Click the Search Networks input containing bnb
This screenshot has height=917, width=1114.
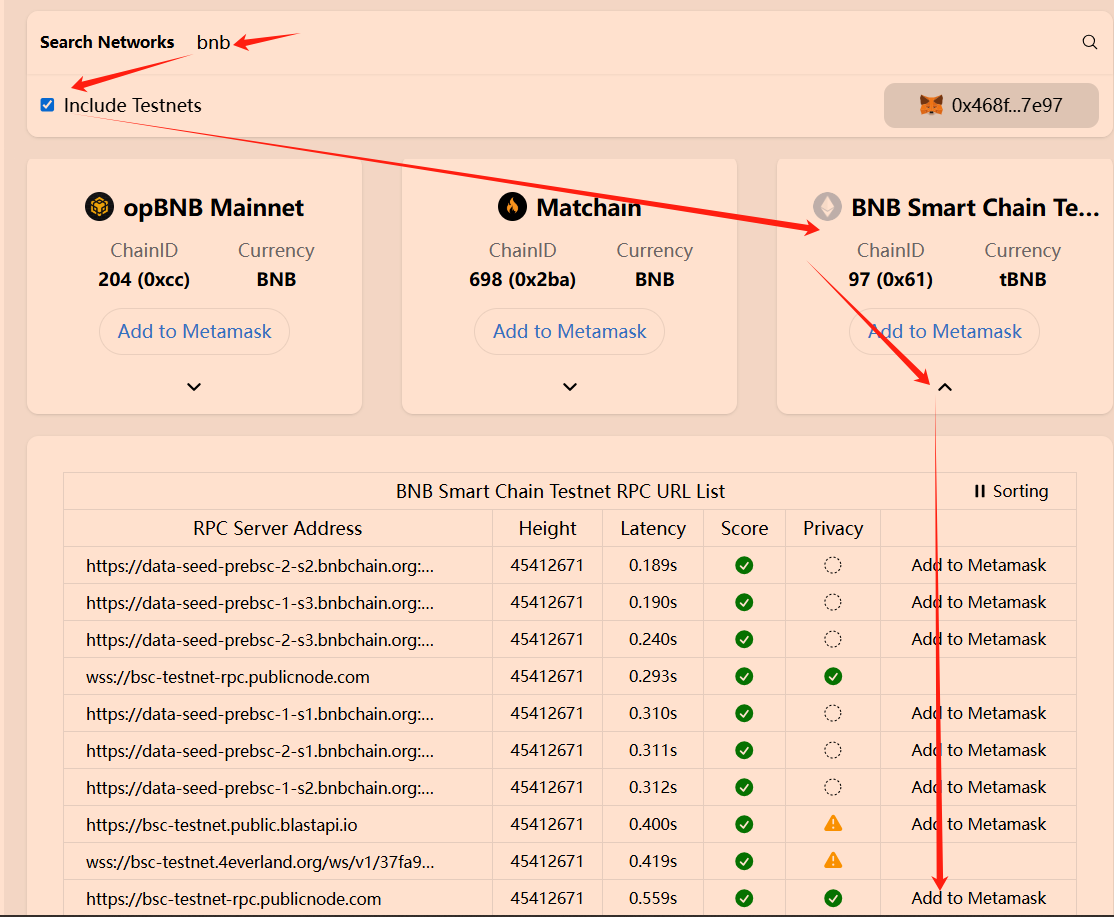(x=632, y=43)
